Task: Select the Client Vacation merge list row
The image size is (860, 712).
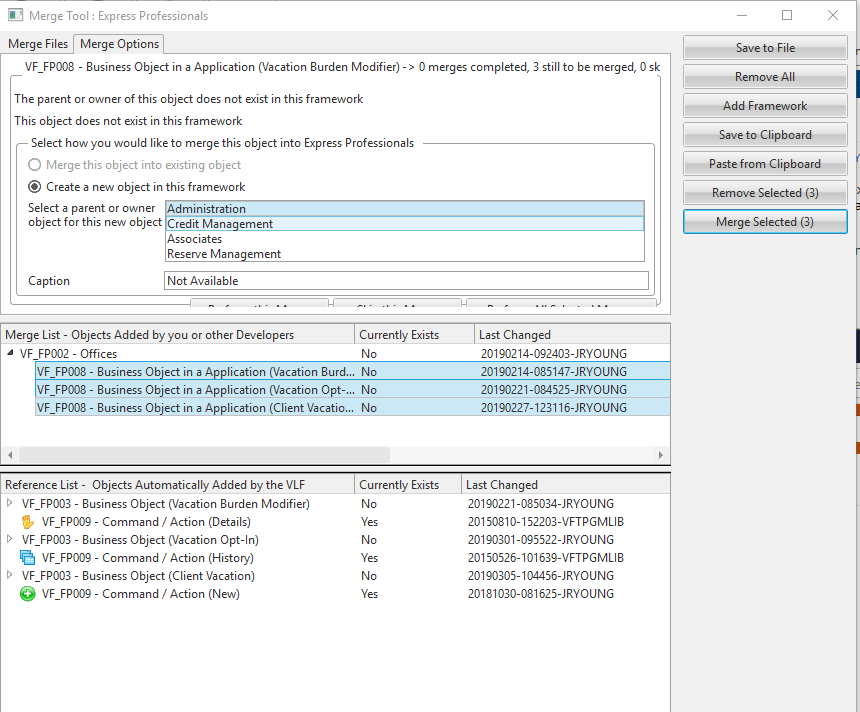Action: tap(195, 408)
